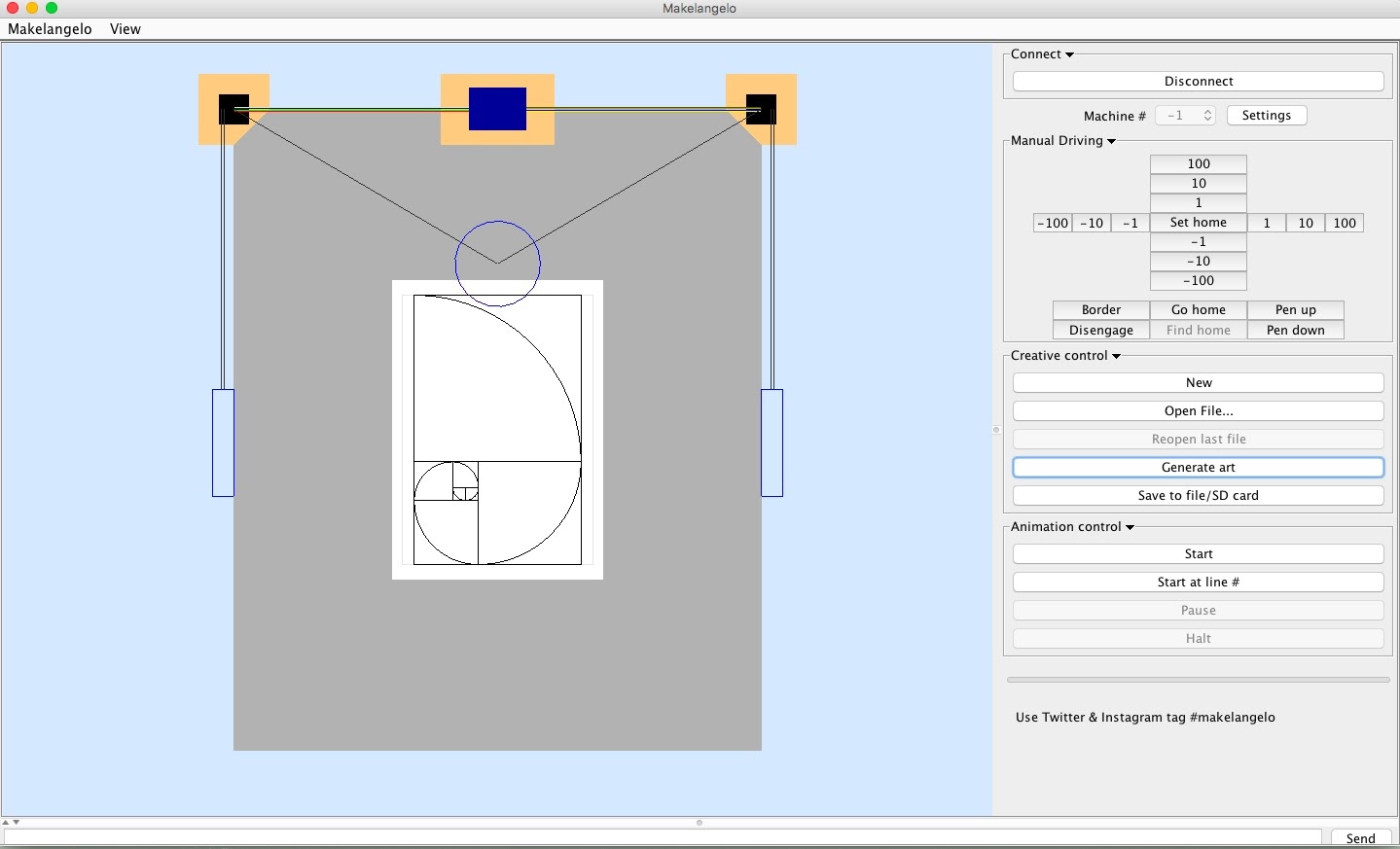The width and height of the screenshot is (1400, 849).
Task: Click the right motor black square
Action: (x=761, y=109)
